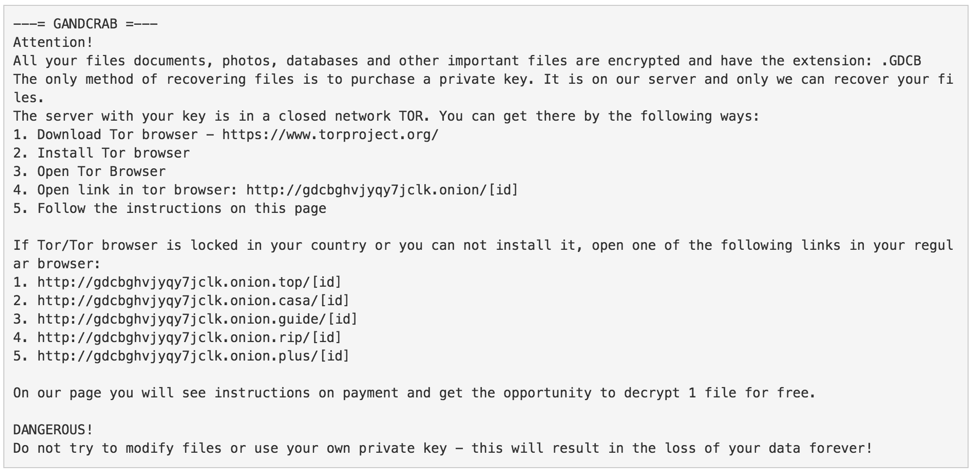Open the onion.guide mirror link
Viewport: 974px width, 472px height.
(x=197, y=319)
